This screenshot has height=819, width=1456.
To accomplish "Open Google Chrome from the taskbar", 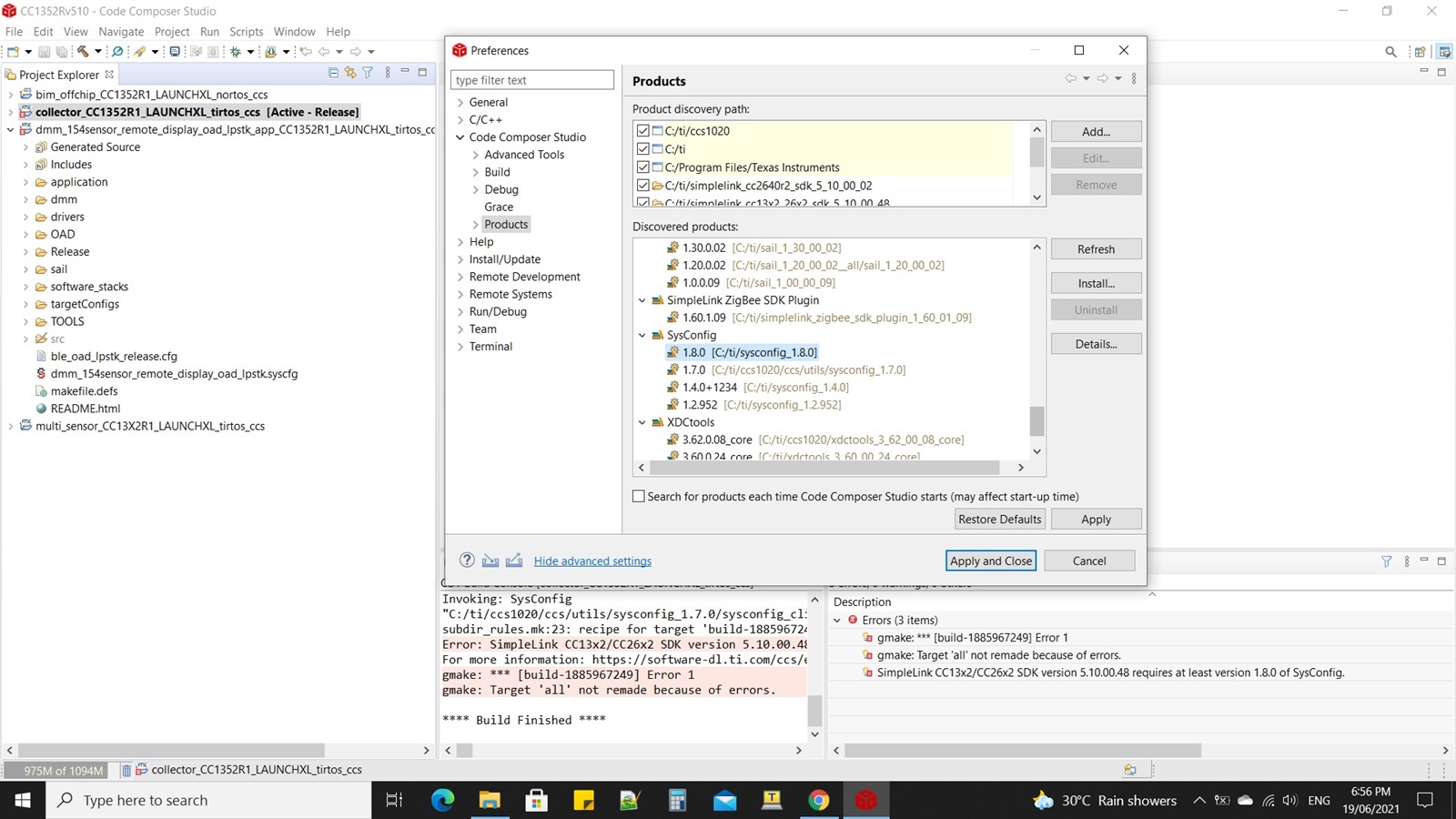I will pyautogui.click(x=819, y=800).
